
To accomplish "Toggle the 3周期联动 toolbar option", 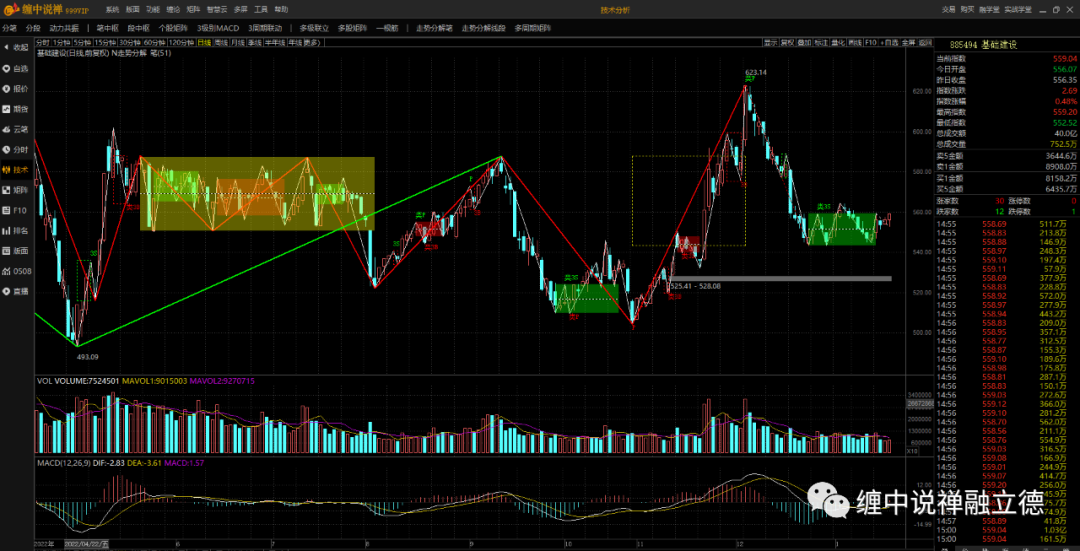I will point(265,28).
